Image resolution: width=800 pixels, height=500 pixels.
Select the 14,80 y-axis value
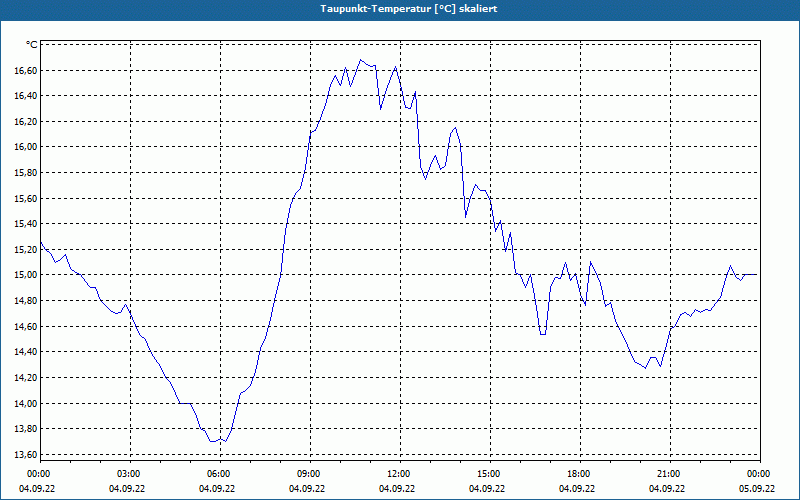[x=26, y=301]
